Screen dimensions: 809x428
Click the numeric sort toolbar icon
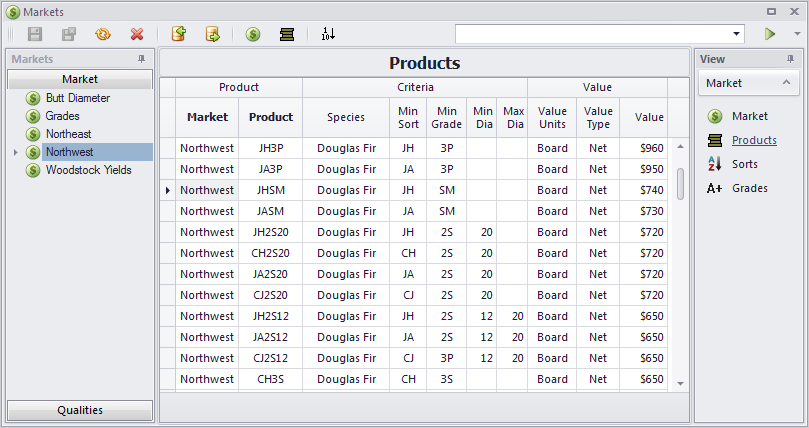(x=328, y=34)
